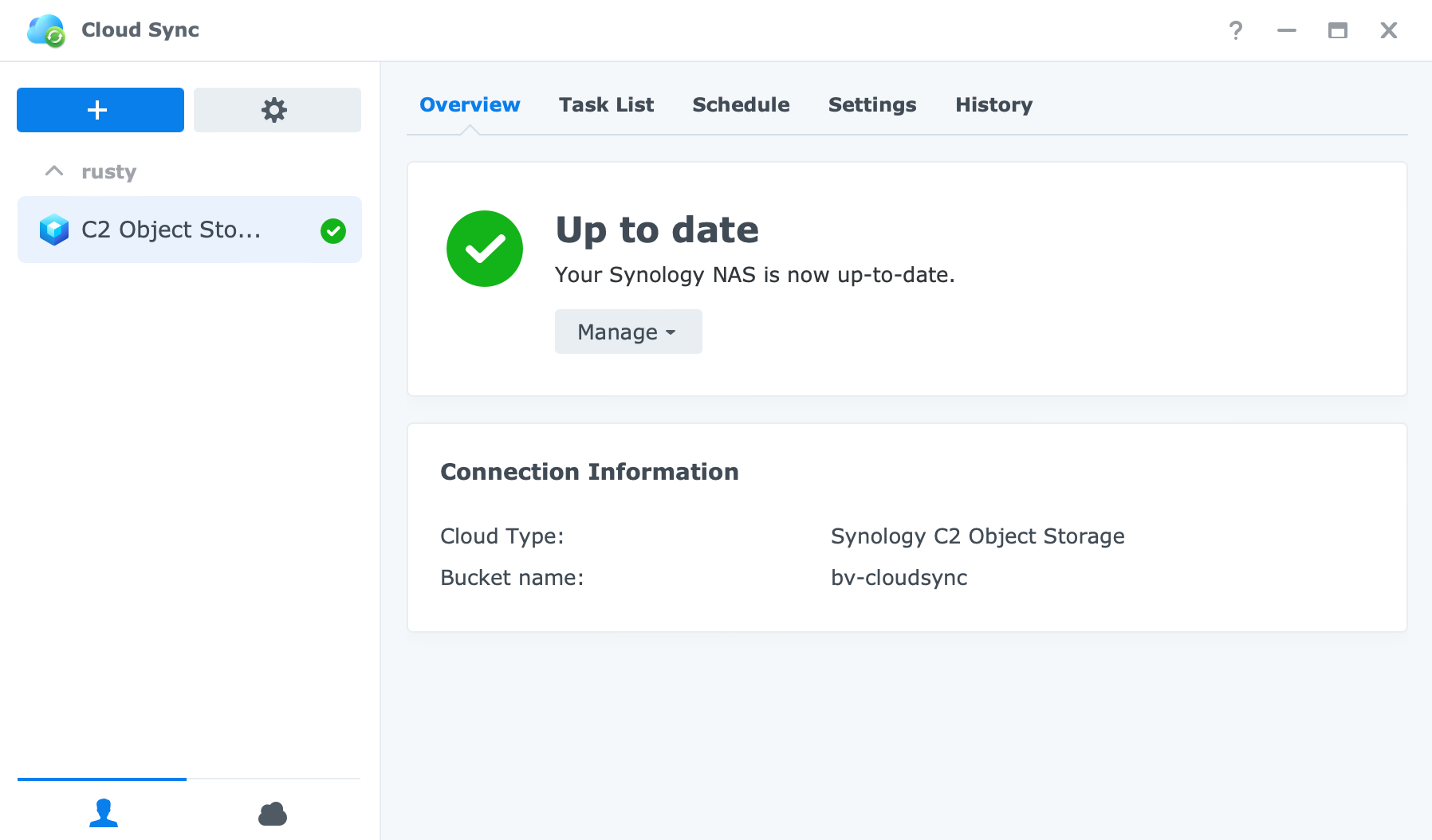This screenshot has height=840, width=1432.
Task: Click the Cloud Type label
Action: tap(502, 536)
